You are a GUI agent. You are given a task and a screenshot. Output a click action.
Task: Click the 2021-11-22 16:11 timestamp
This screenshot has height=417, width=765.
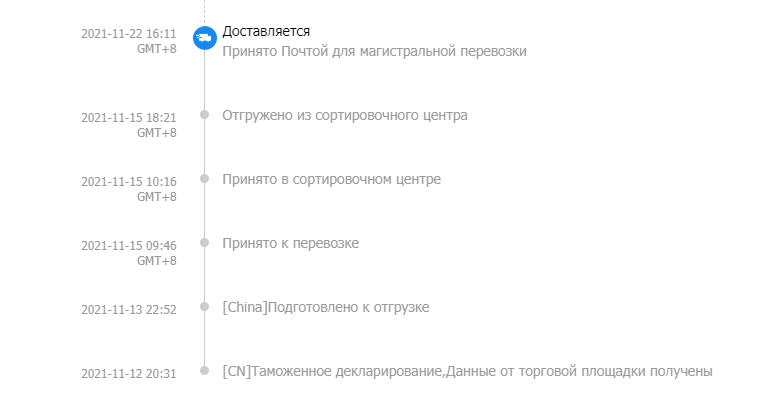[x=128, y=33]
